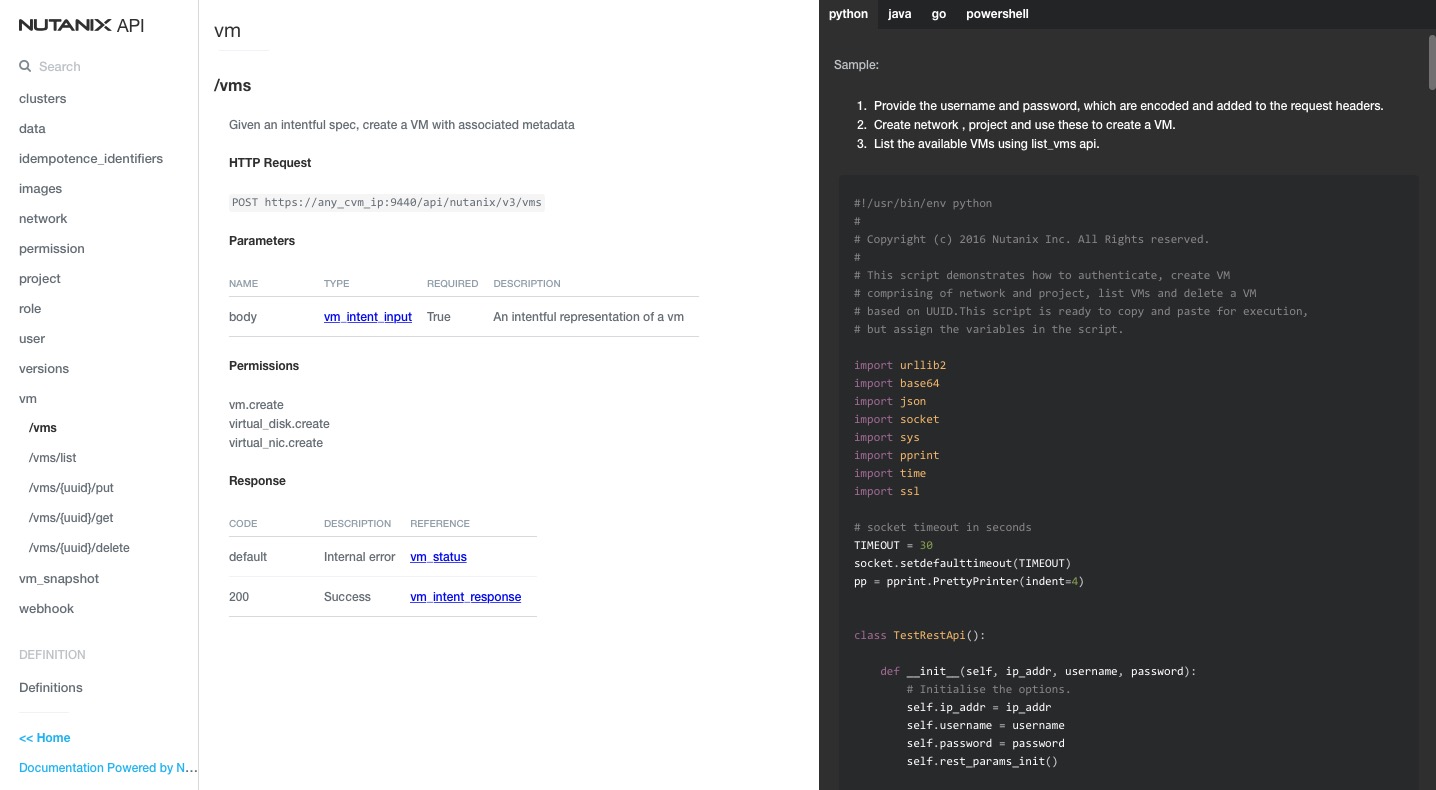This screenshot has height=790, width=1436.
Task: Click the search magnifier icon
Action: tap(25, 66)
